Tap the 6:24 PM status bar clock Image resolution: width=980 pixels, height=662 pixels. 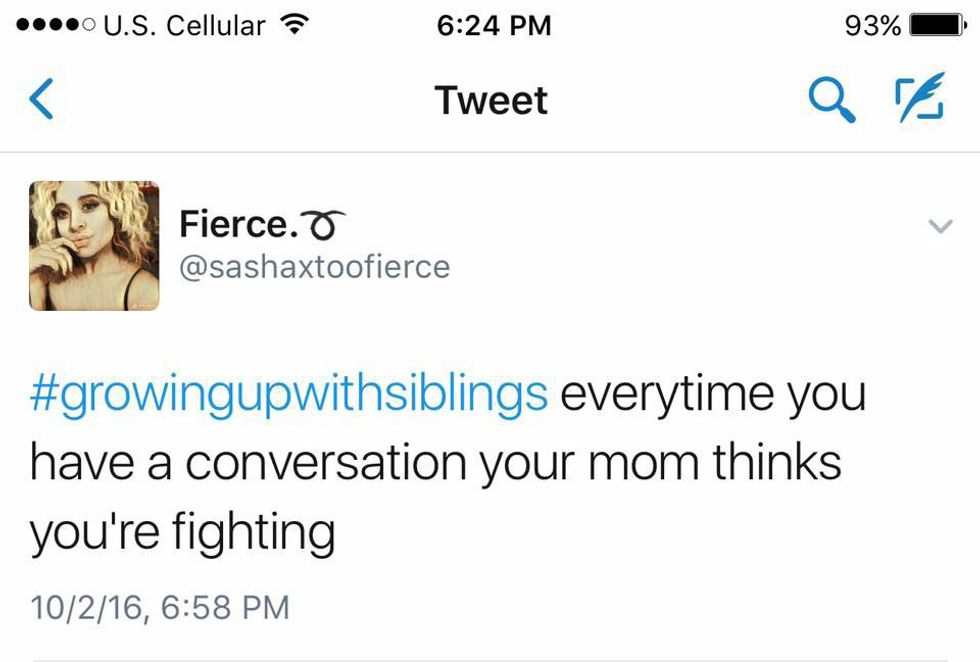[x=494, y=25]
